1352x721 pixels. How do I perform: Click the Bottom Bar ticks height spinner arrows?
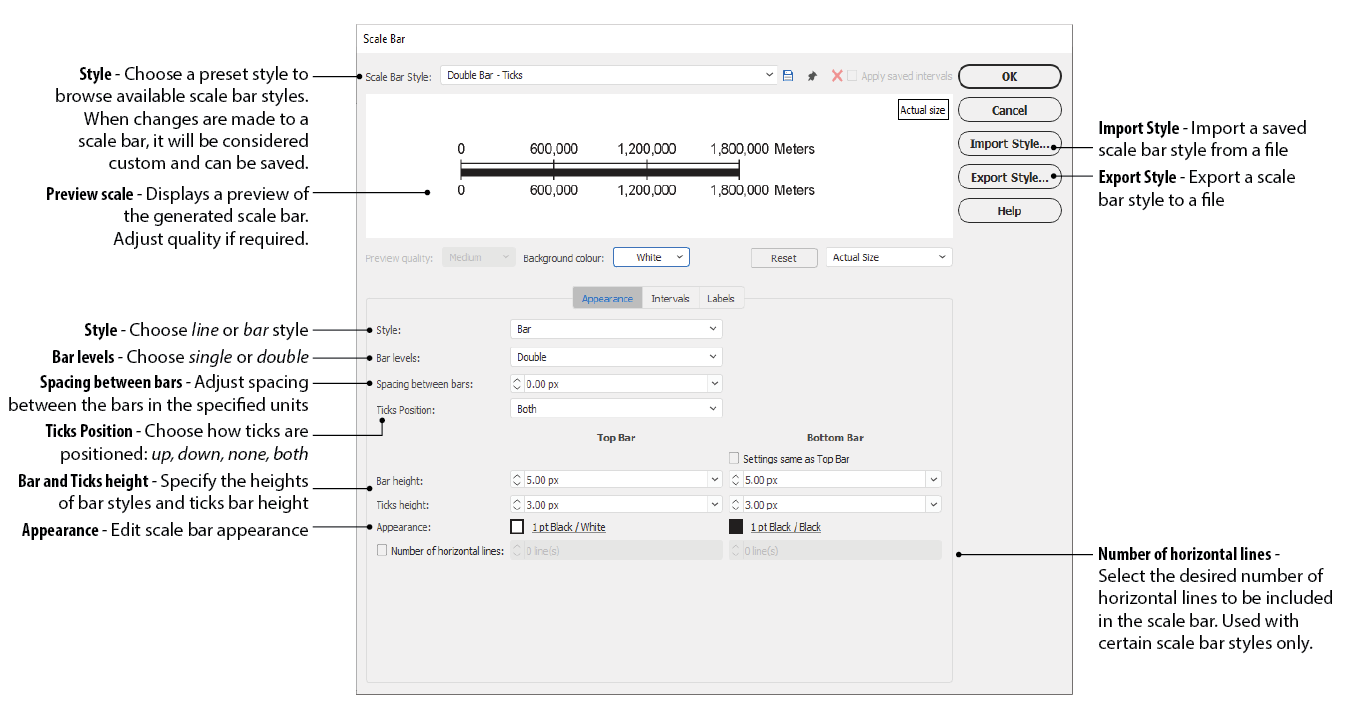(x=736, y=505)
